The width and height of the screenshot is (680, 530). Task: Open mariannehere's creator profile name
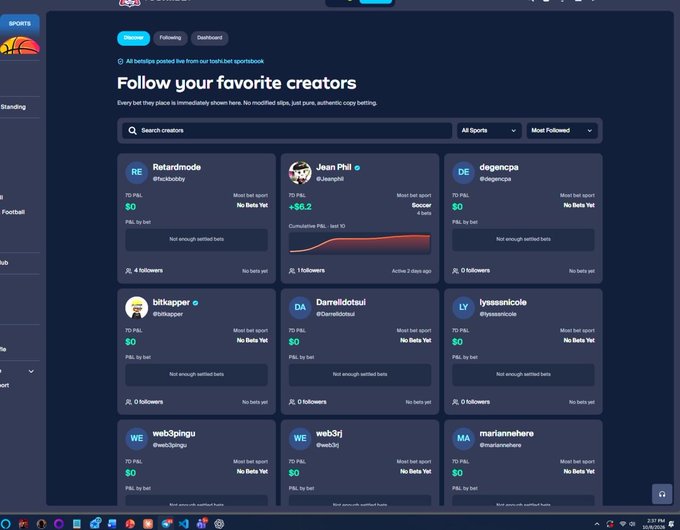(x=507, y=433)
